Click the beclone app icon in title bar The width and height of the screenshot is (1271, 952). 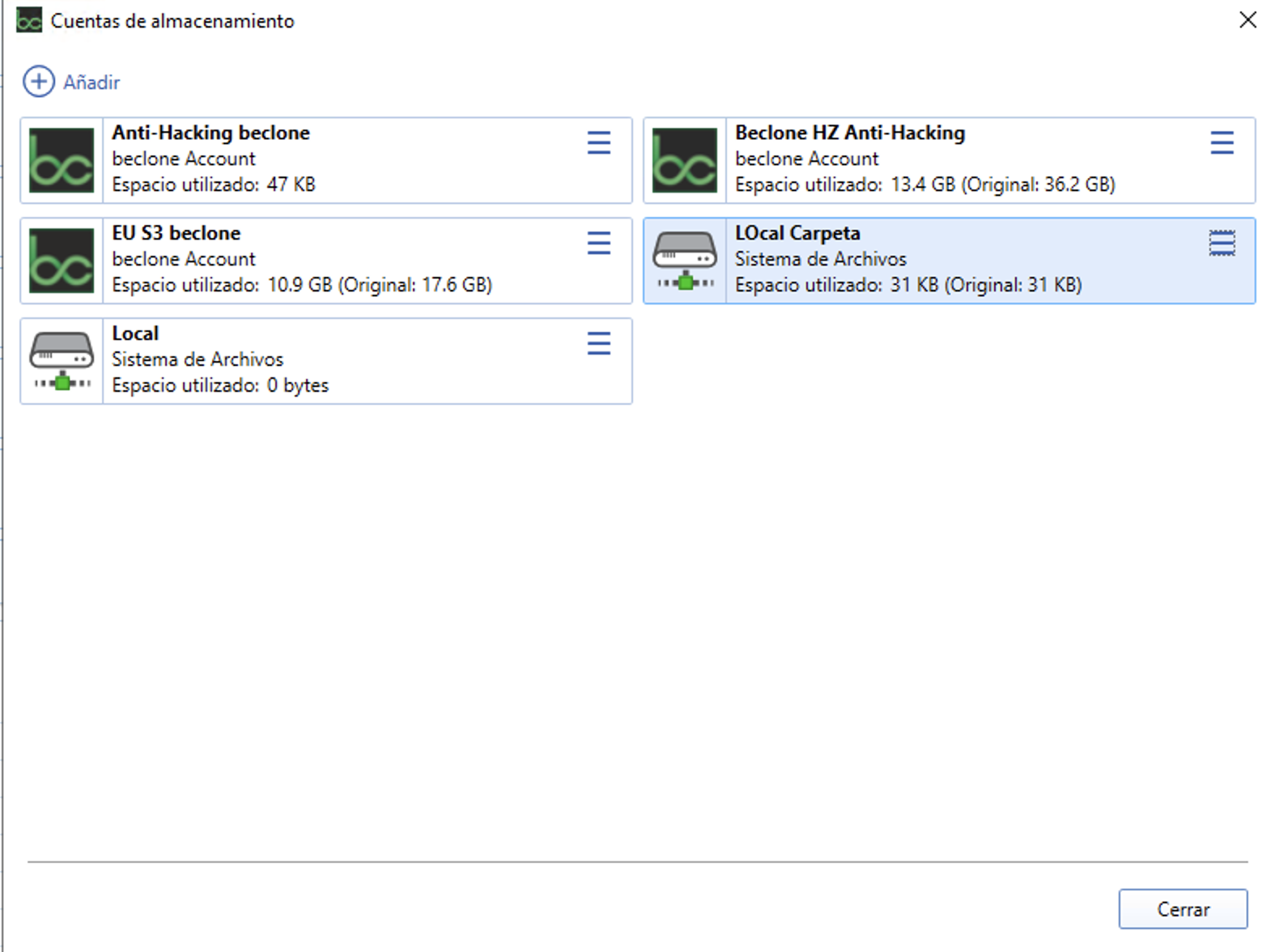click(29, 20)
